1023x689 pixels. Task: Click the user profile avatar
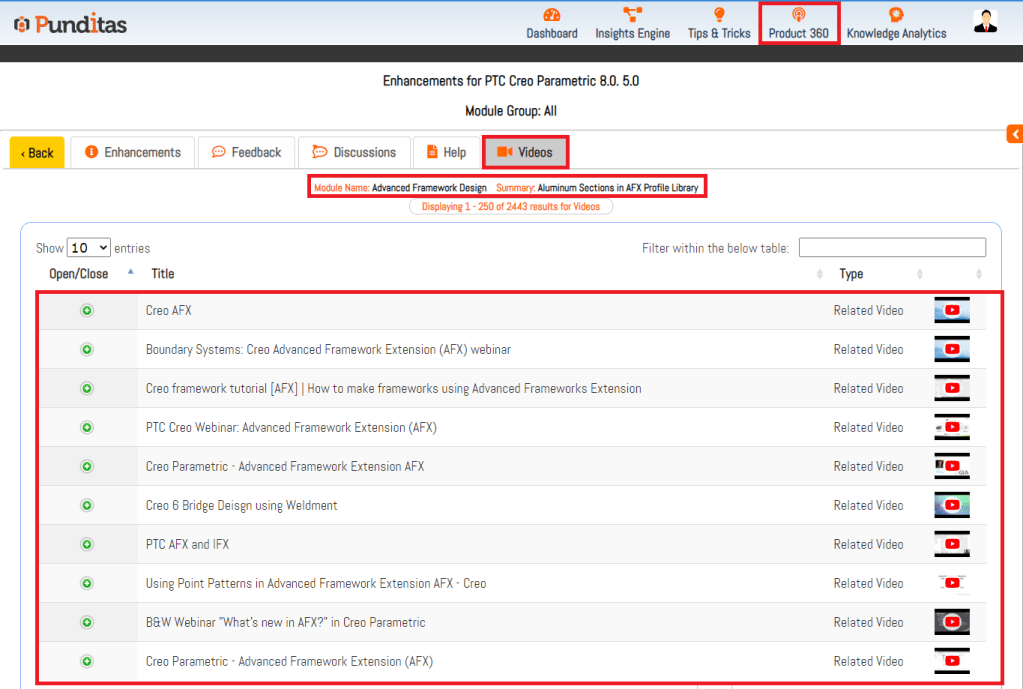(985, 22)
